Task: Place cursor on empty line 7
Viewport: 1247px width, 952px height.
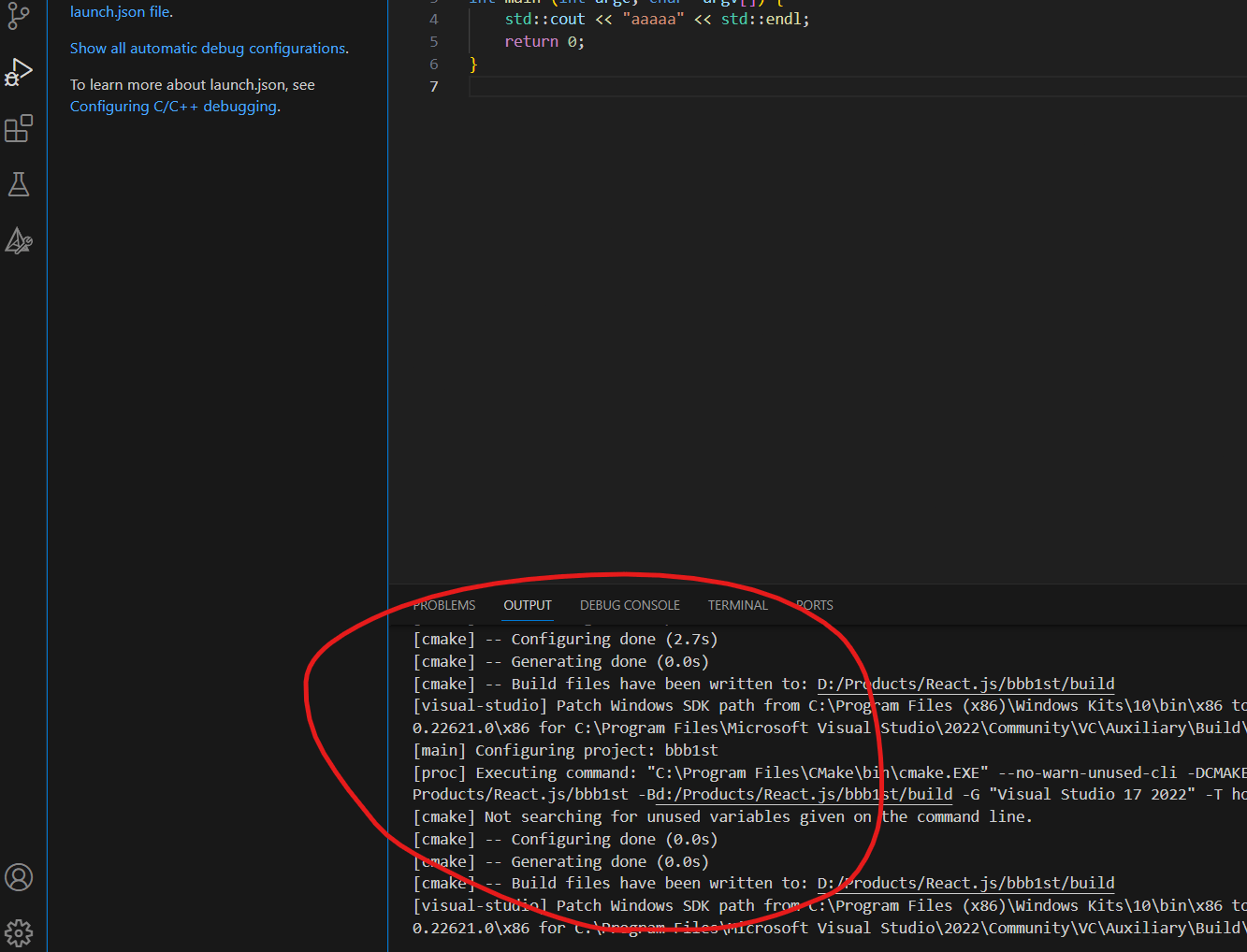Action: [x=857, y=86]
